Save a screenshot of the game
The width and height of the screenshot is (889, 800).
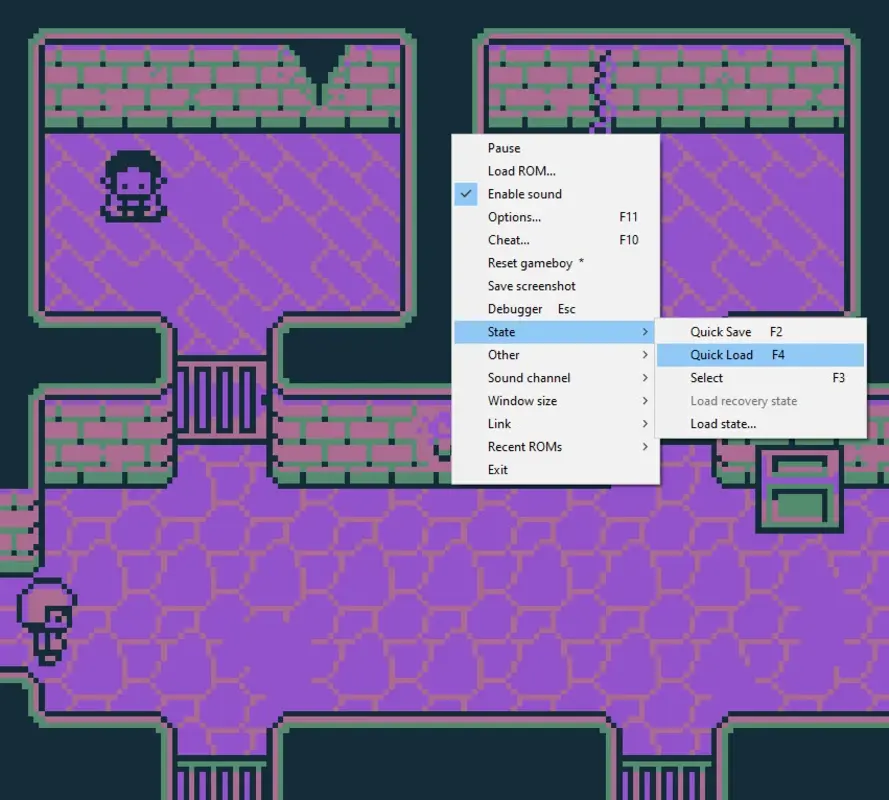click(531, 285)
